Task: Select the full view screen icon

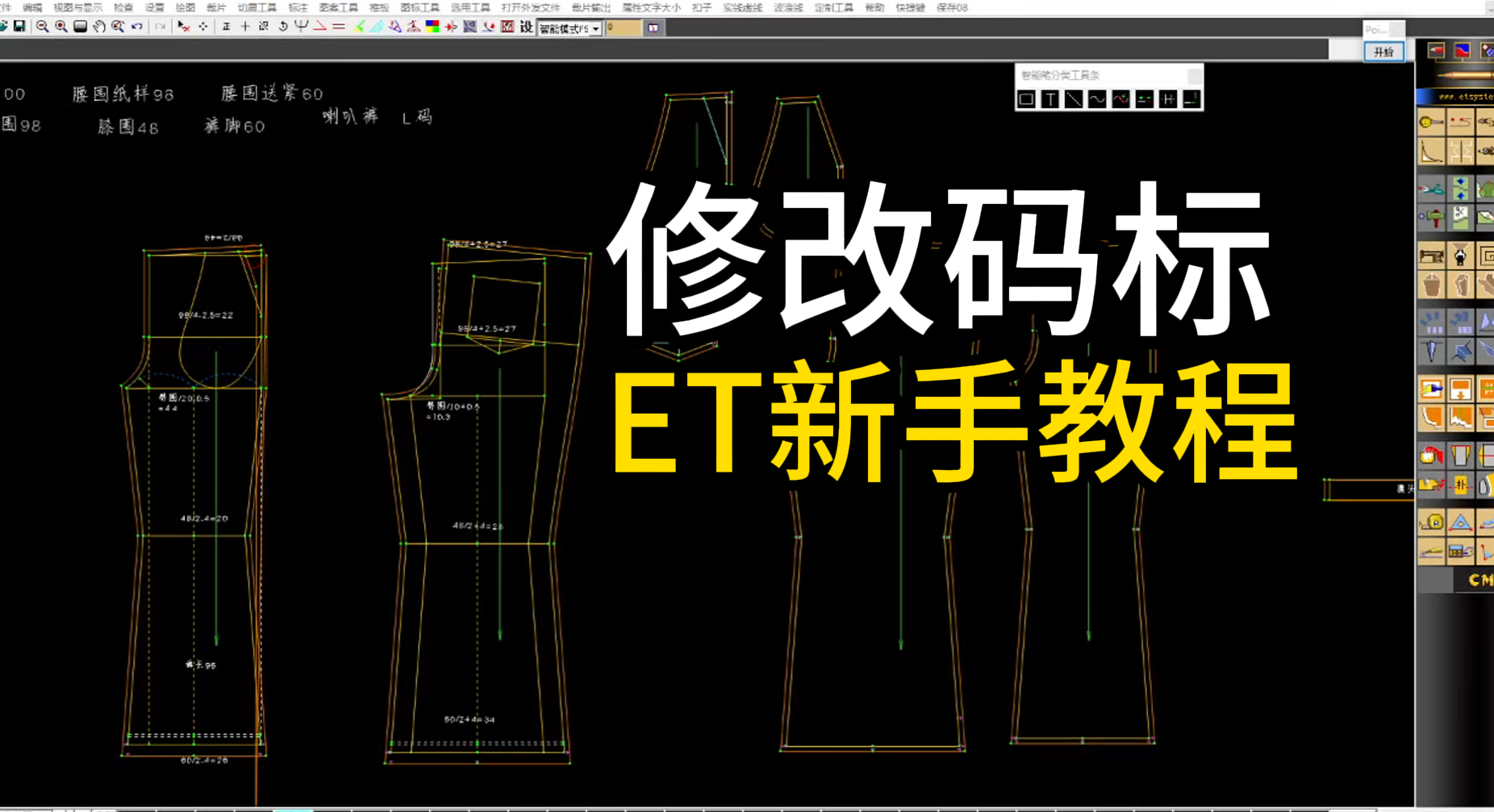Action: click(x=80, y=27)
